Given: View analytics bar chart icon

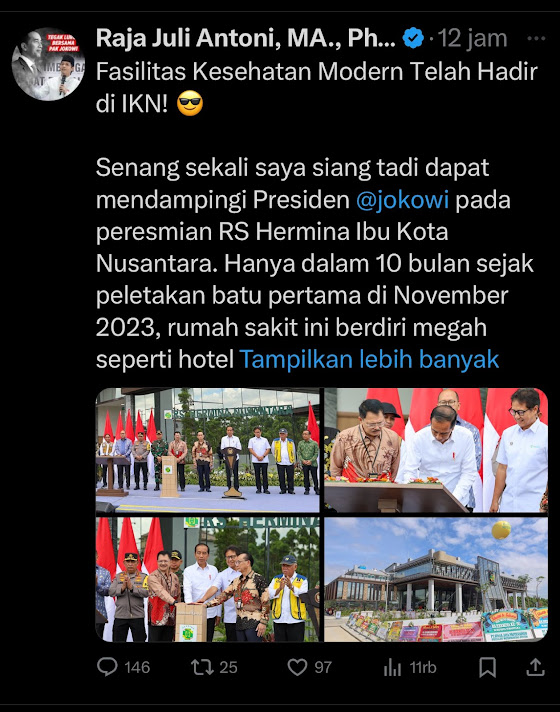Looking at the screenshot, I should [x=392, y=668].
